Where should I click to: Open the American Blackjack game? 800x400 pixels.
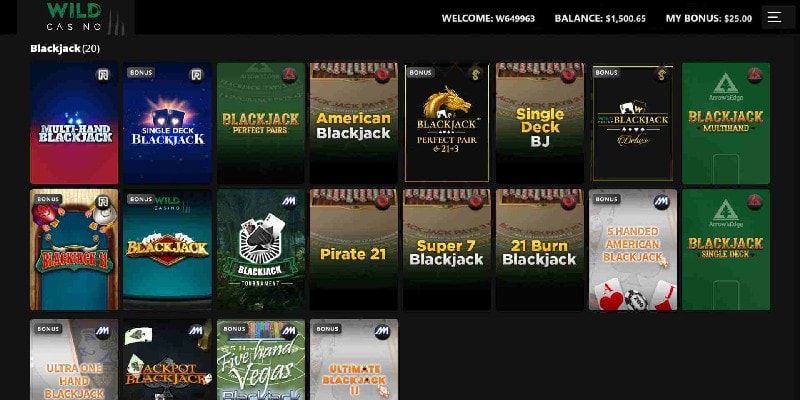pyautogui.click(x=354, y=123)
